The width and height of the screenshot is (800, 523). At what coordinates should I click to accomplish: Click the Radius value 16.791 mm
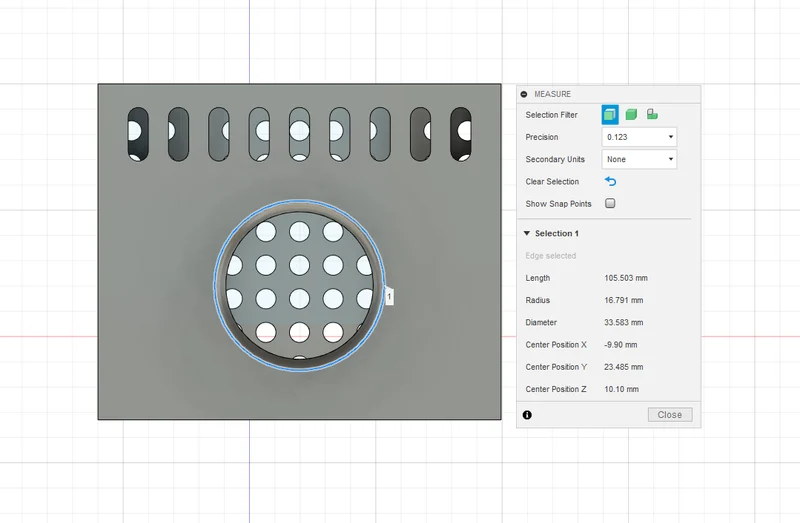click(623, 300)
